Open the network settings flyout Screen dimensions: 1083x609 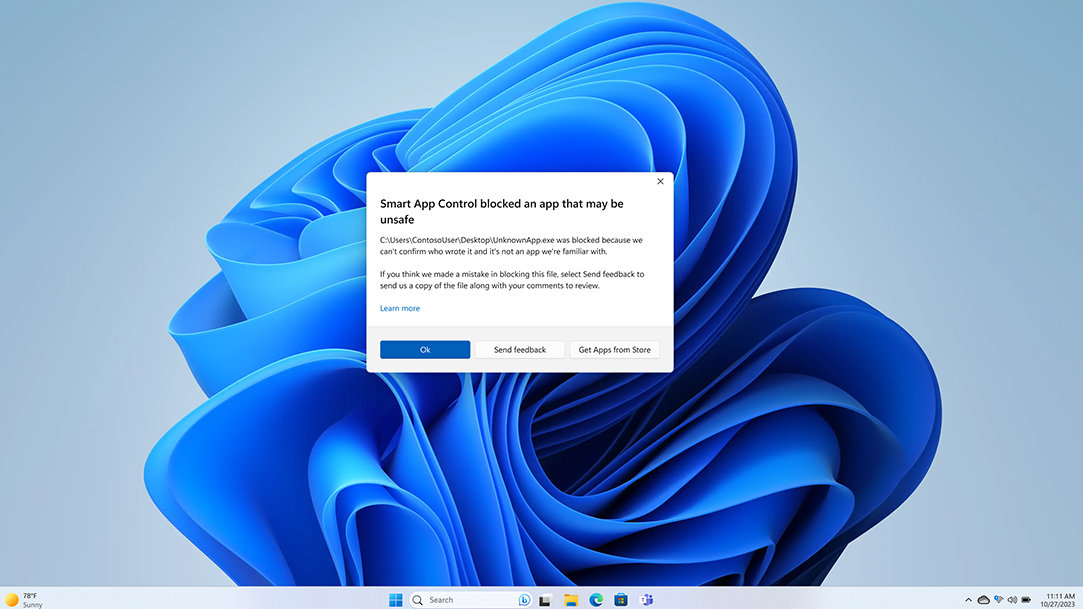tap(999, 599)
